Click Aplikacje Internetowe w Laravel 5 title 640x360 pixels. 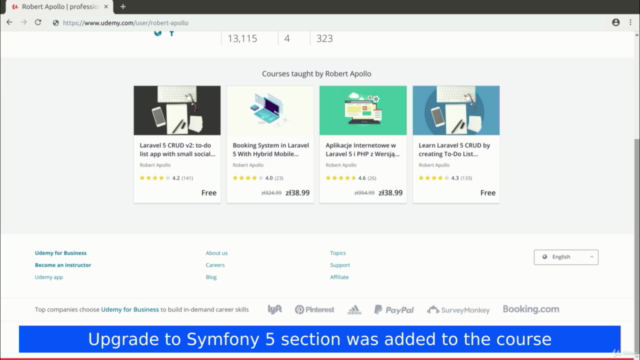point(362,149)
